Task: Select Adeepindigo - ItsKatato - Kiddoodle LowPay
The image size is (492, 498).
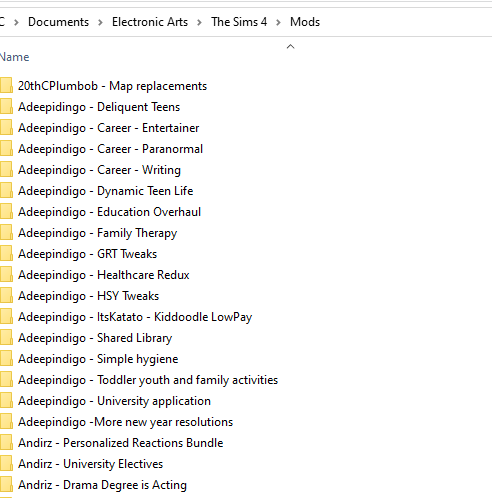Action: click(x=135, y=317)
